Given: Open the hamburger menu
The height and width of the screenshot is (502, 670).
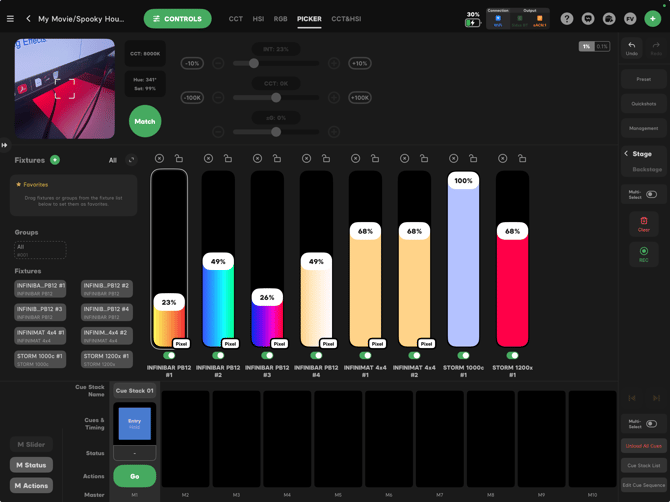Looking at the screenshot, I should pyautogui.click(x=10, y=19).
